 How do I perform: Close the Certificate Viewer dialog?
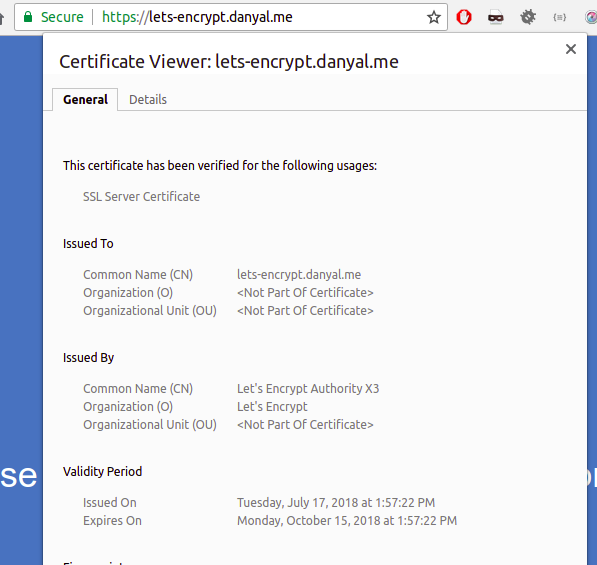click(x=570, y=49)
